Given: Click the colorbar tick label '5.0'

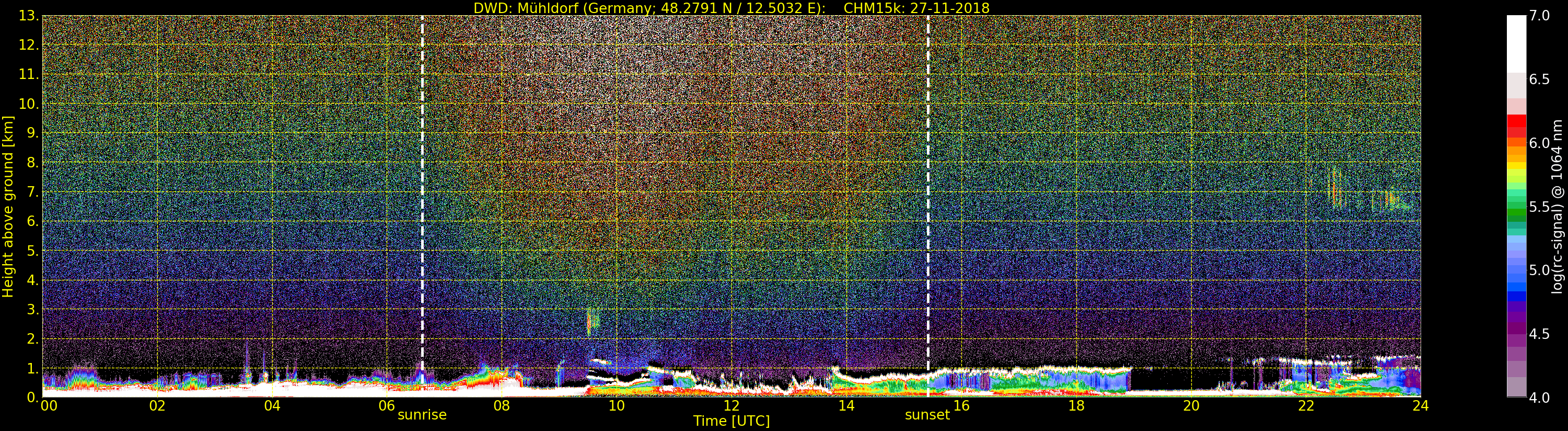Looking at the screenshot, I should click(1539, 270).
